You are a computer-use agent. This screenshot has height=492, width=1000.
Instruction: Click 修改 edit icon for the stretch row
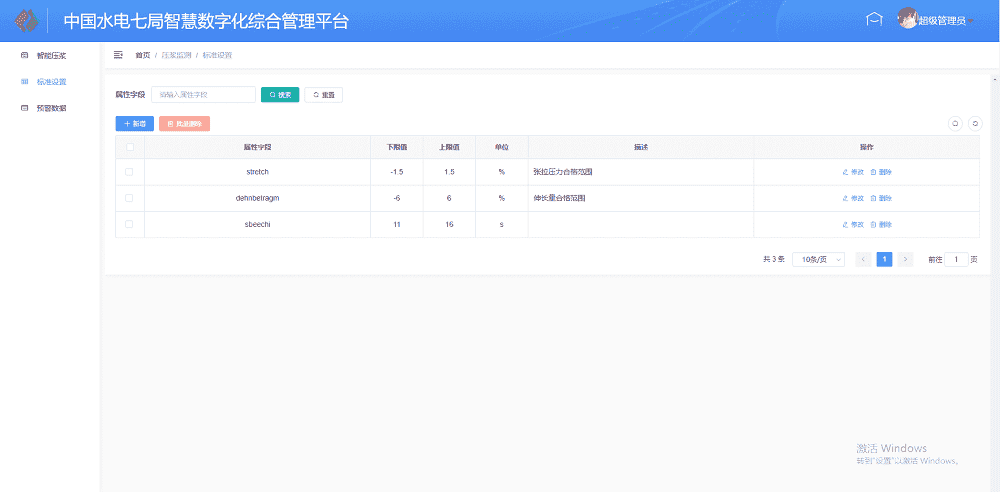846,172
